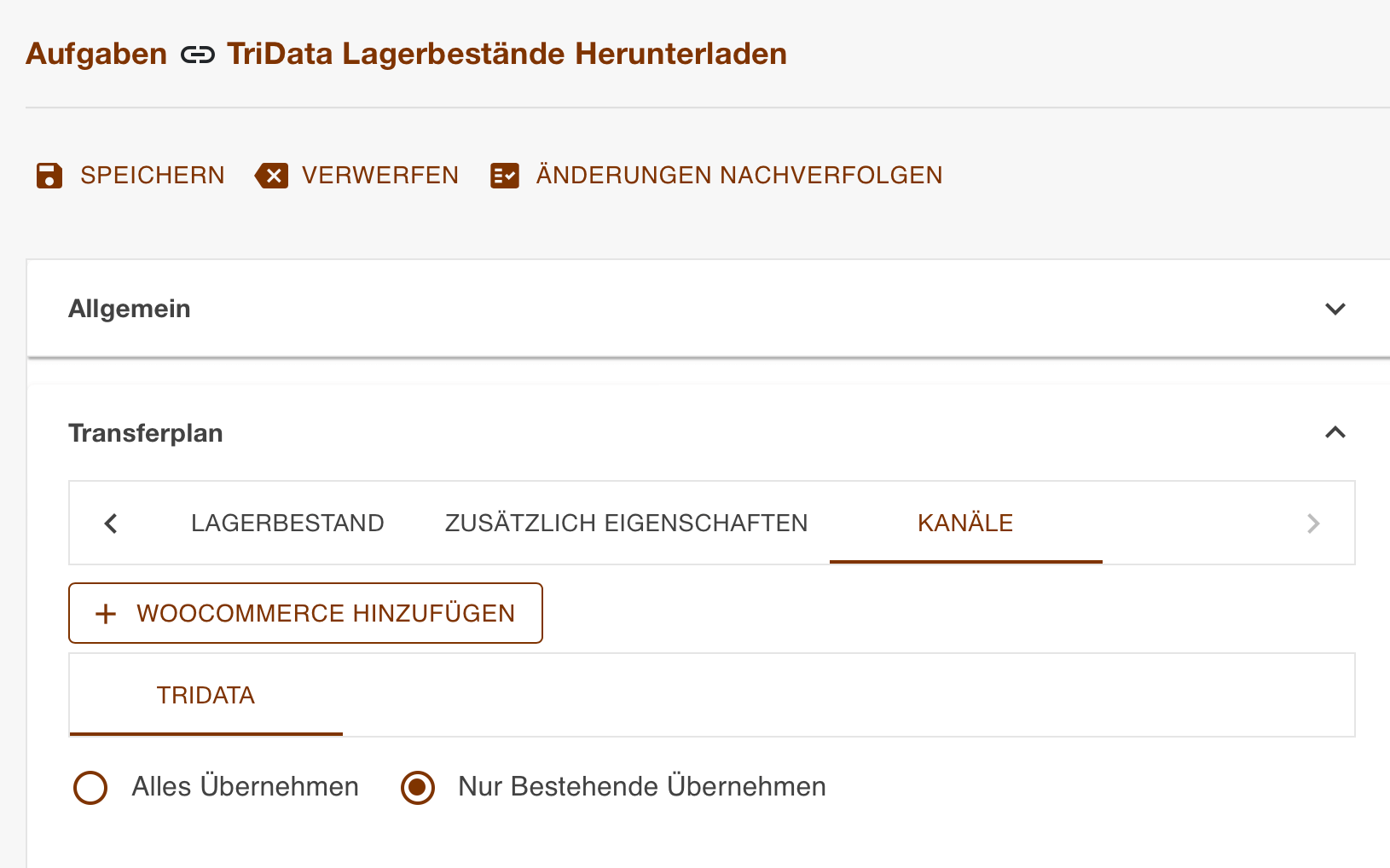The width and height of the screenshot is (1390, 868).
Task: Click the chain link icon in breadcrumb
Action: (x=197, y=55)
